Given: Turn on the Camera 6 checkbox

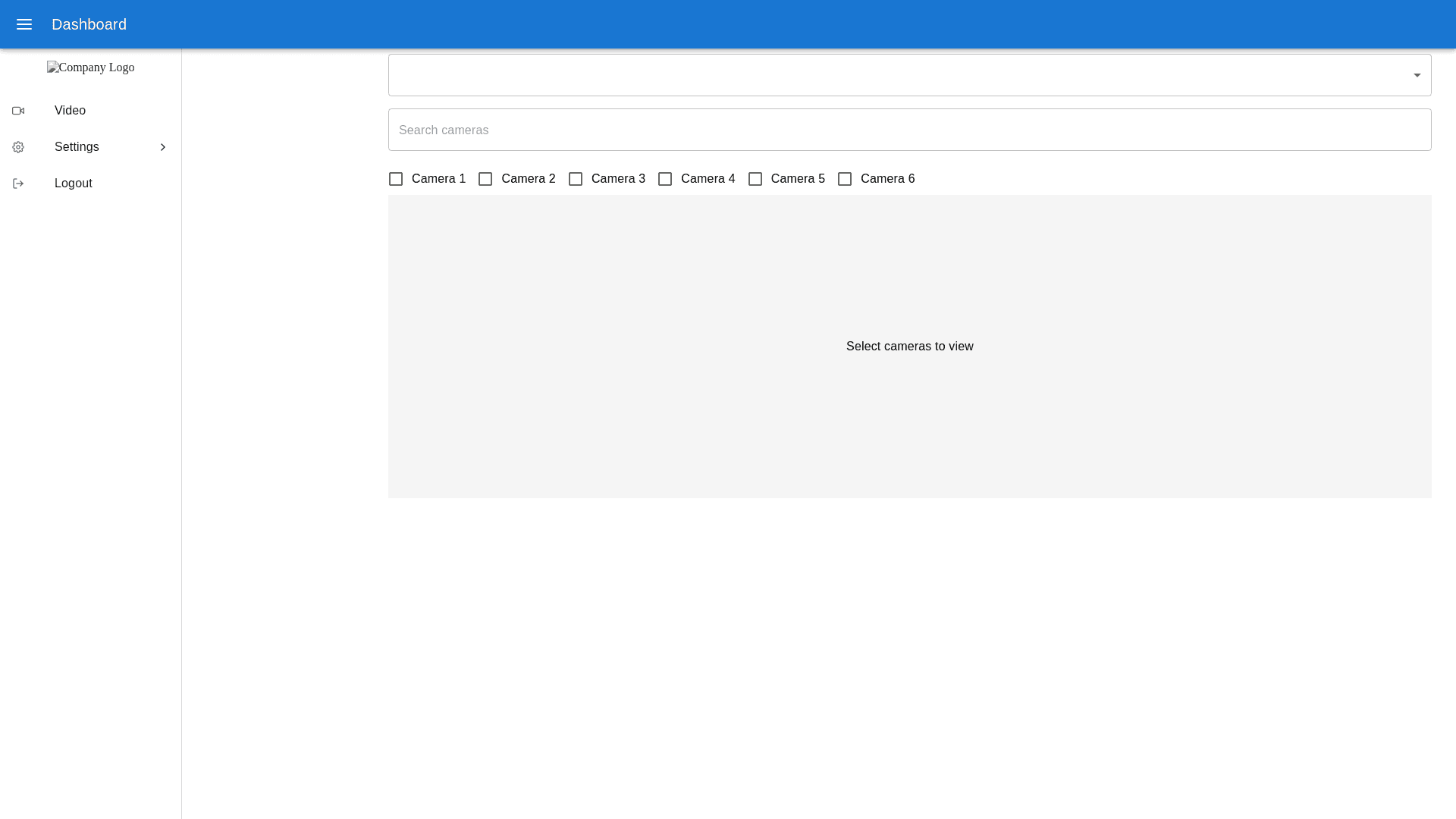Looking at the screenshot, I should (x=845, y=179).
